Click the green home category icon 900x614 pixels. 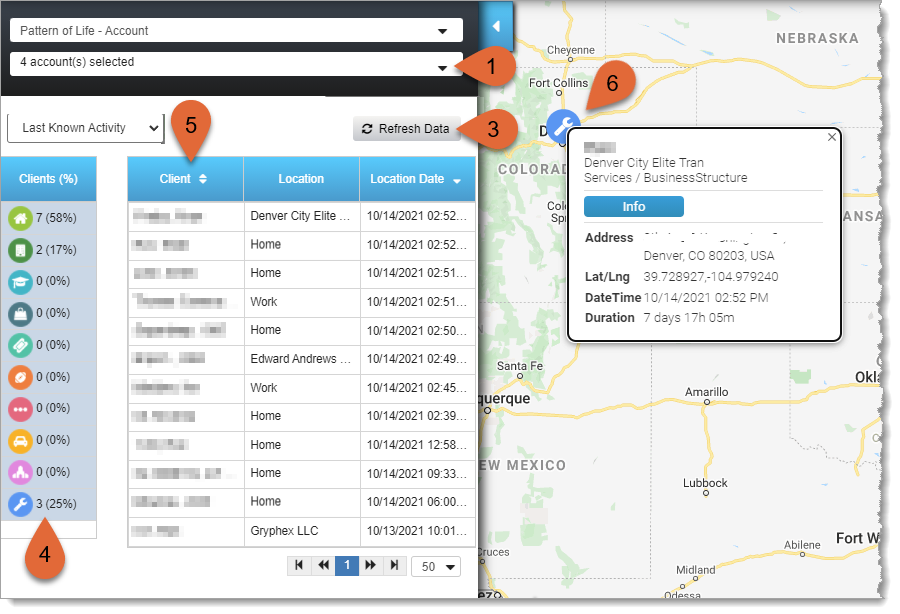pos(19,217)
